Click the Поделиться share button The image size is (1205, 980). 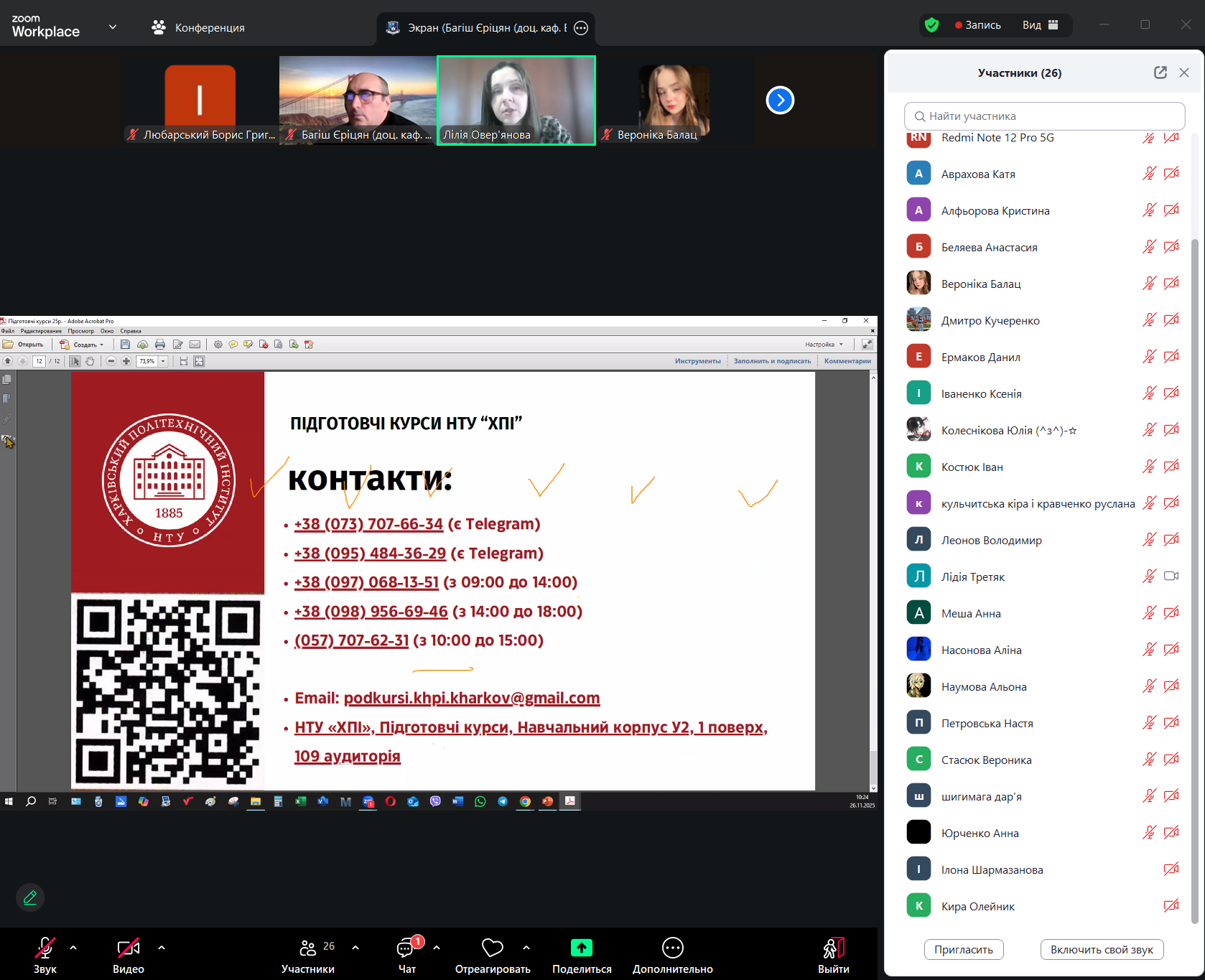pos(582,956)
